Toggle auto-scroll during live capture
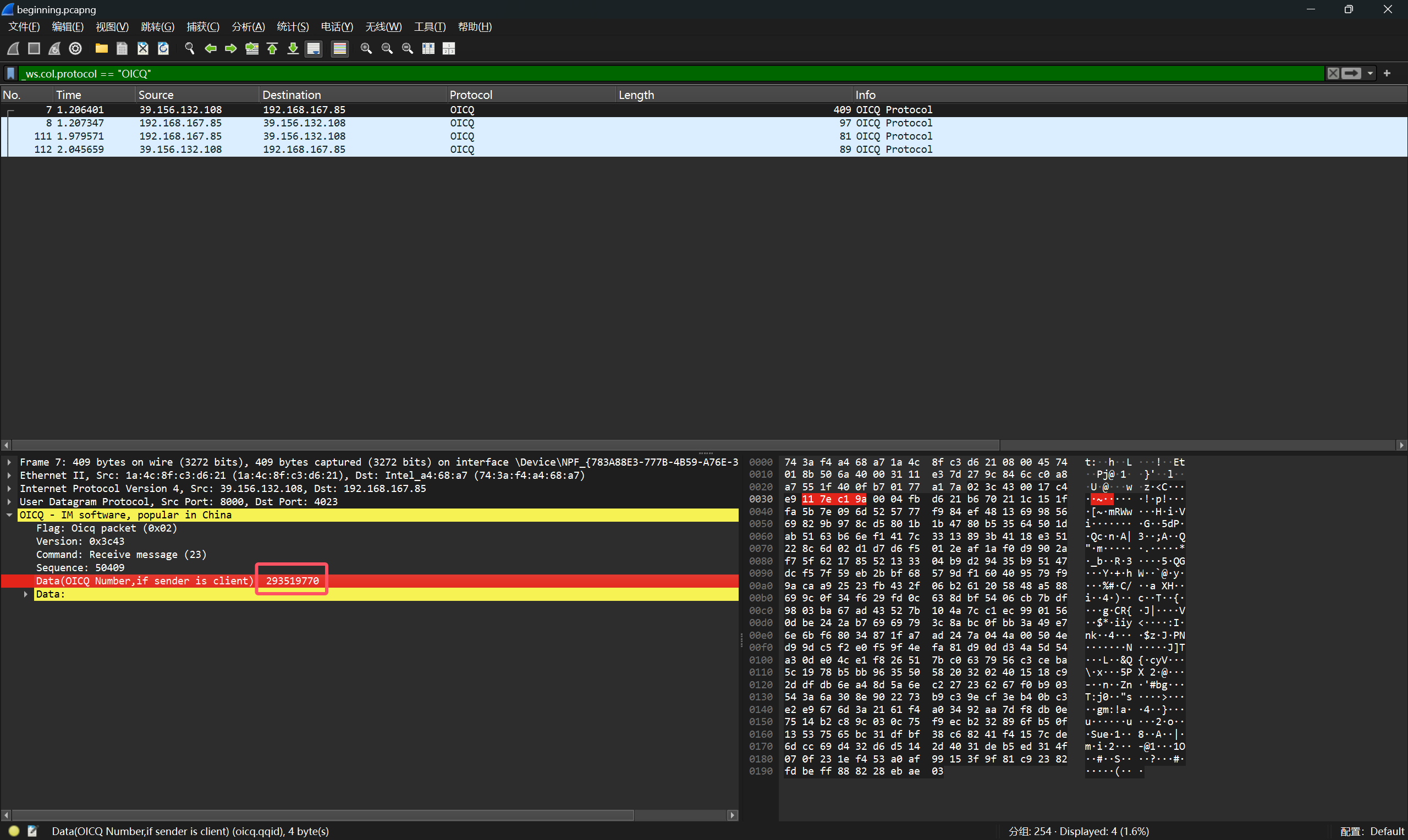This screenshot has width=1408, height=840. point(313,49)
